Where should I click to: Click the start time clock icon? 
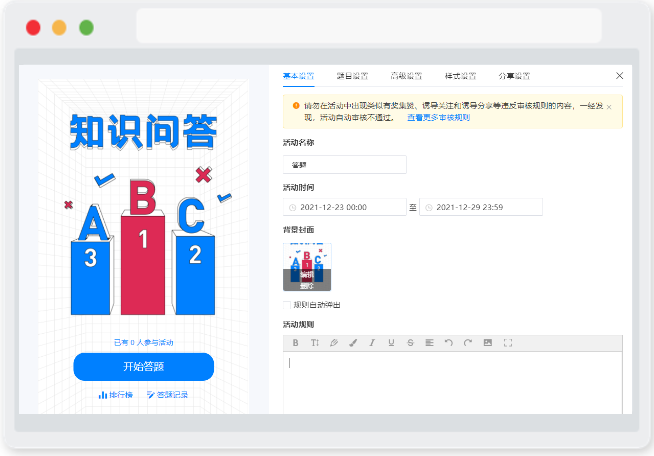tap(292, 207)
